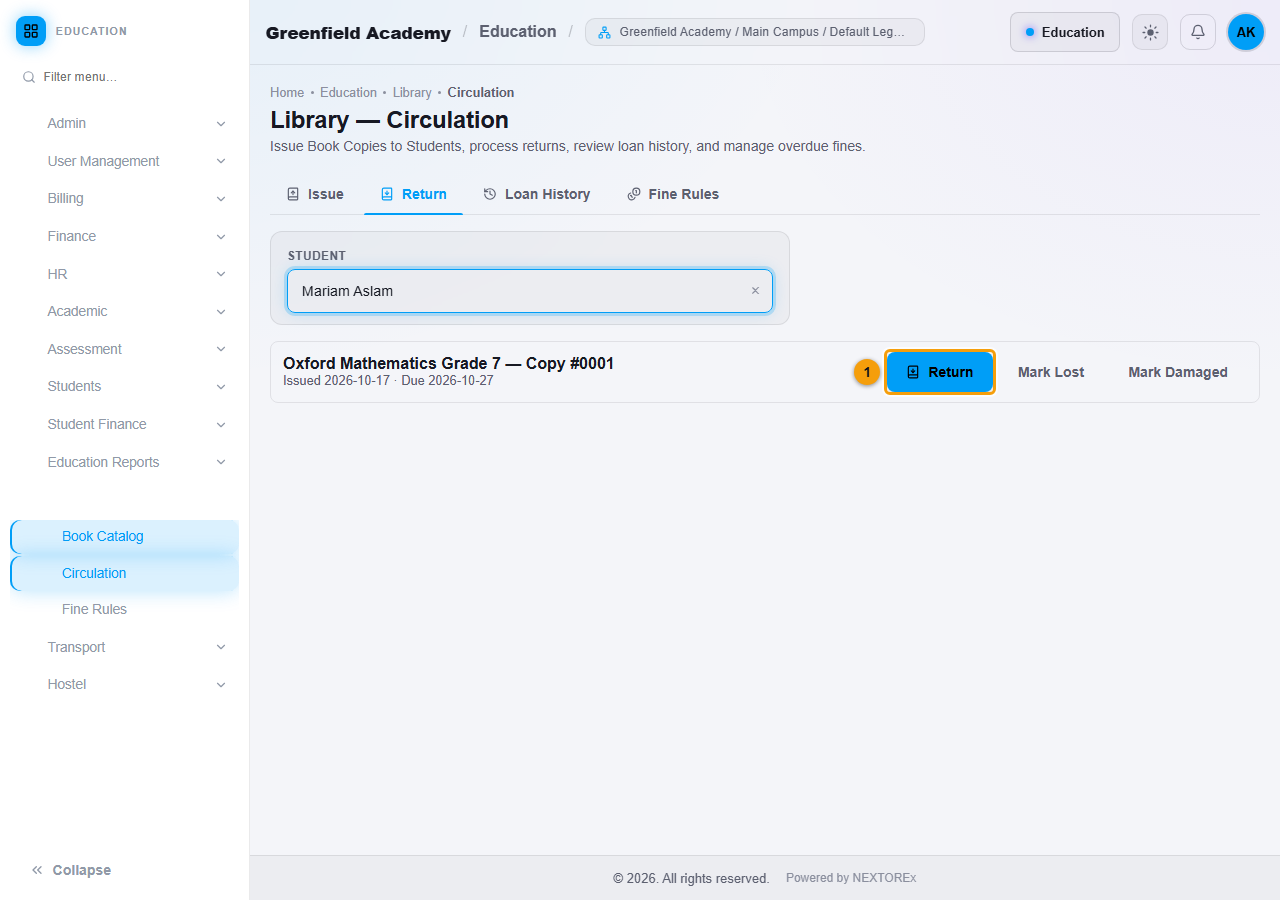Go to Education breadcrumb link
Viewport: 1280px width, 900px height.
(348, 92)
